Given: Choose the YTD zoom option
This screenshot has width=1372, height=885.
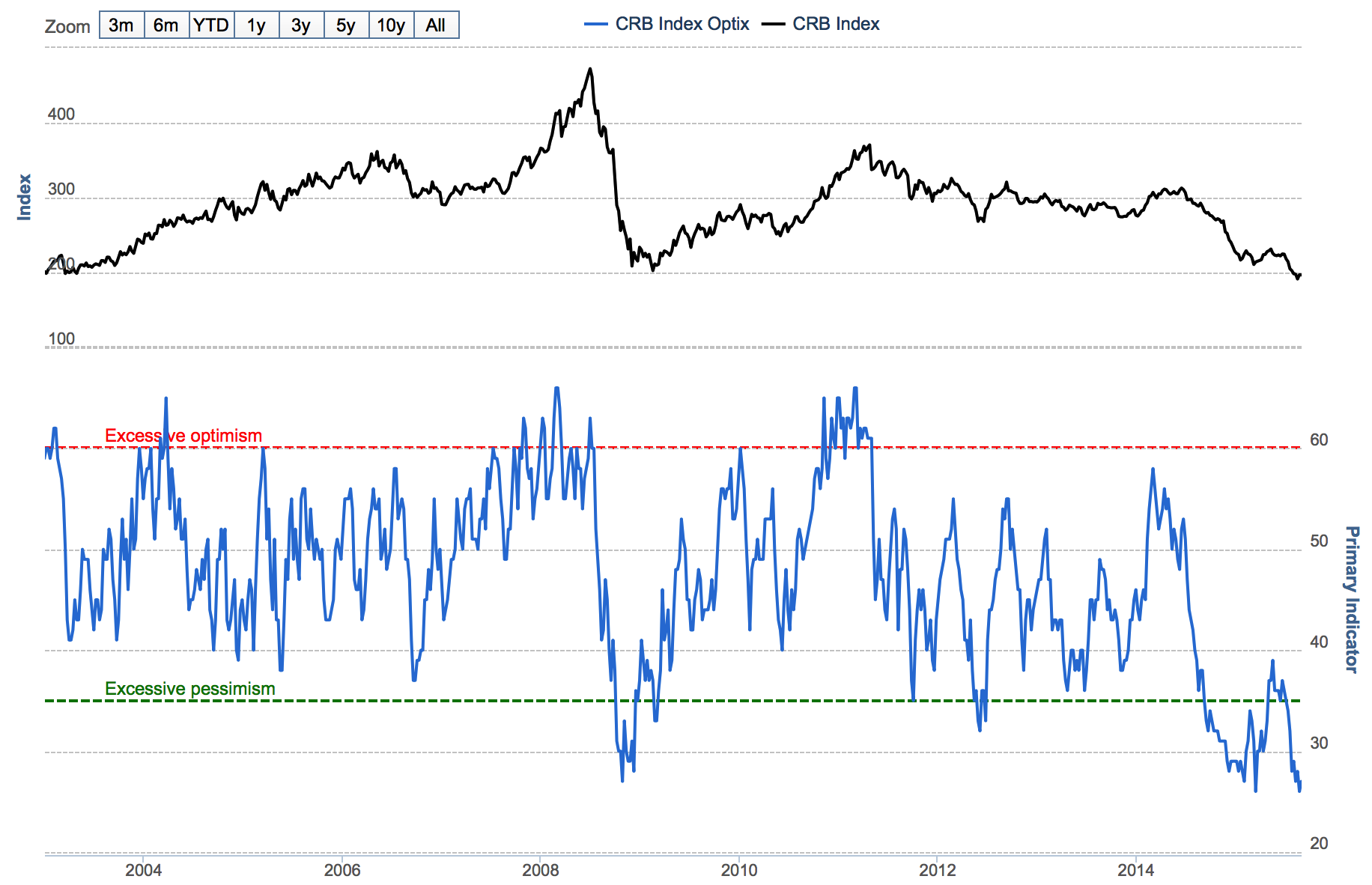Looking at the screenshot, I should click(211, 25).
